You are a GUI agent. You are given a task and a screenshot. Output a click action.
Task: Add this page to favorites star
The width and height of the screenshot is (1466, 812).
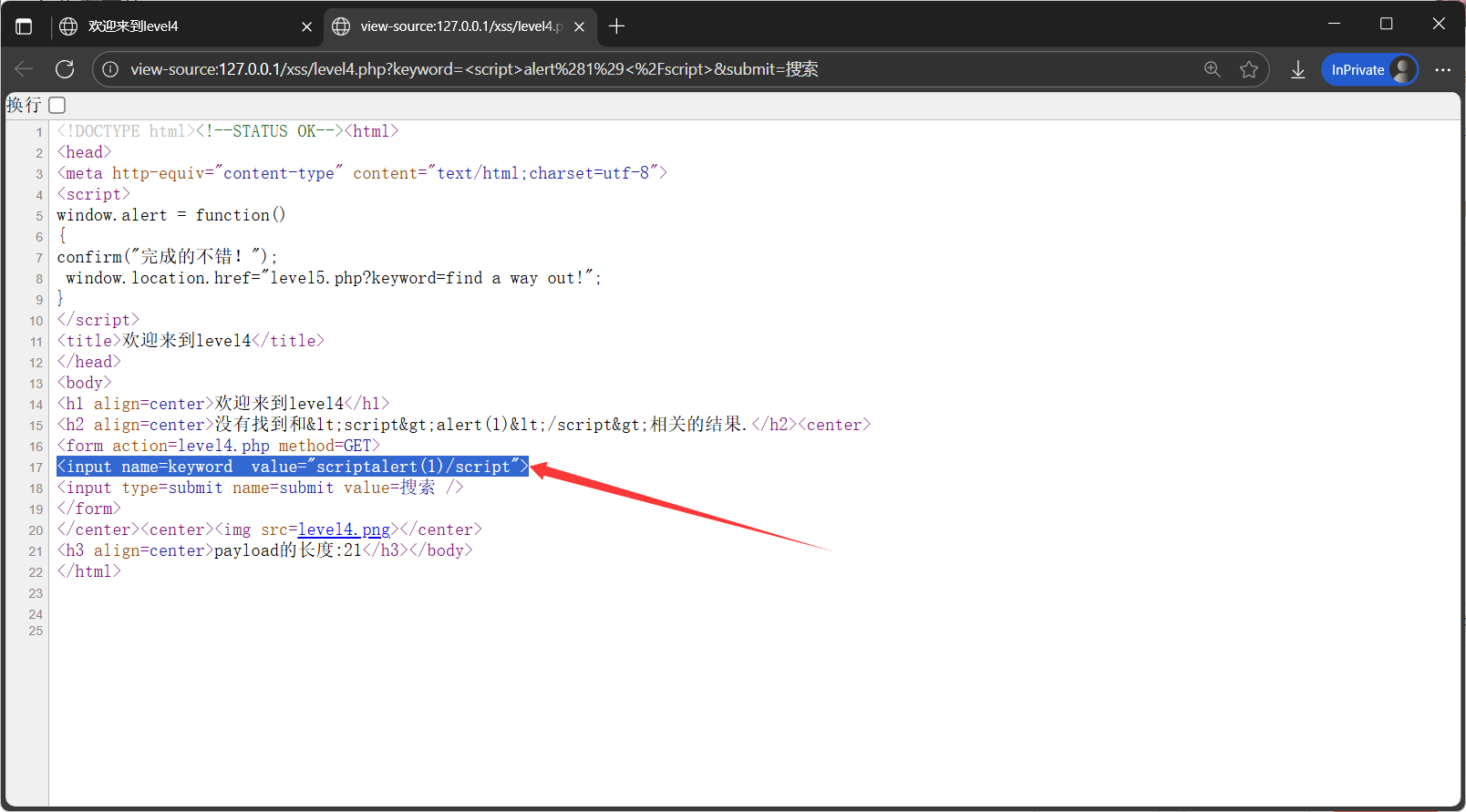pyautogui.click(x=1249, y=69)
